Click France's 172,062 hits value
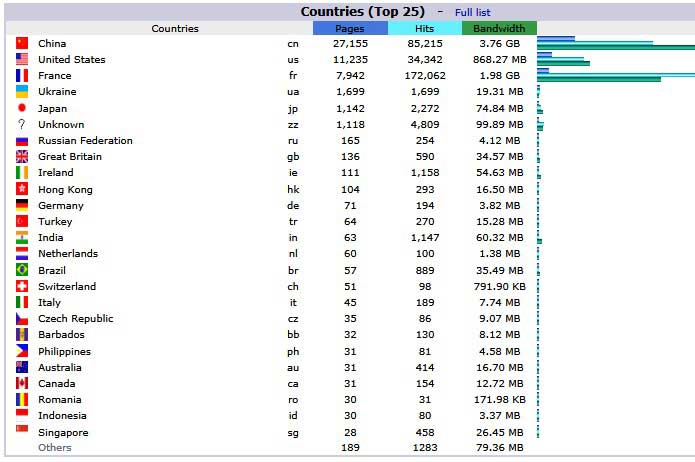Screen dimensions: 695x462 pos(425,75)
